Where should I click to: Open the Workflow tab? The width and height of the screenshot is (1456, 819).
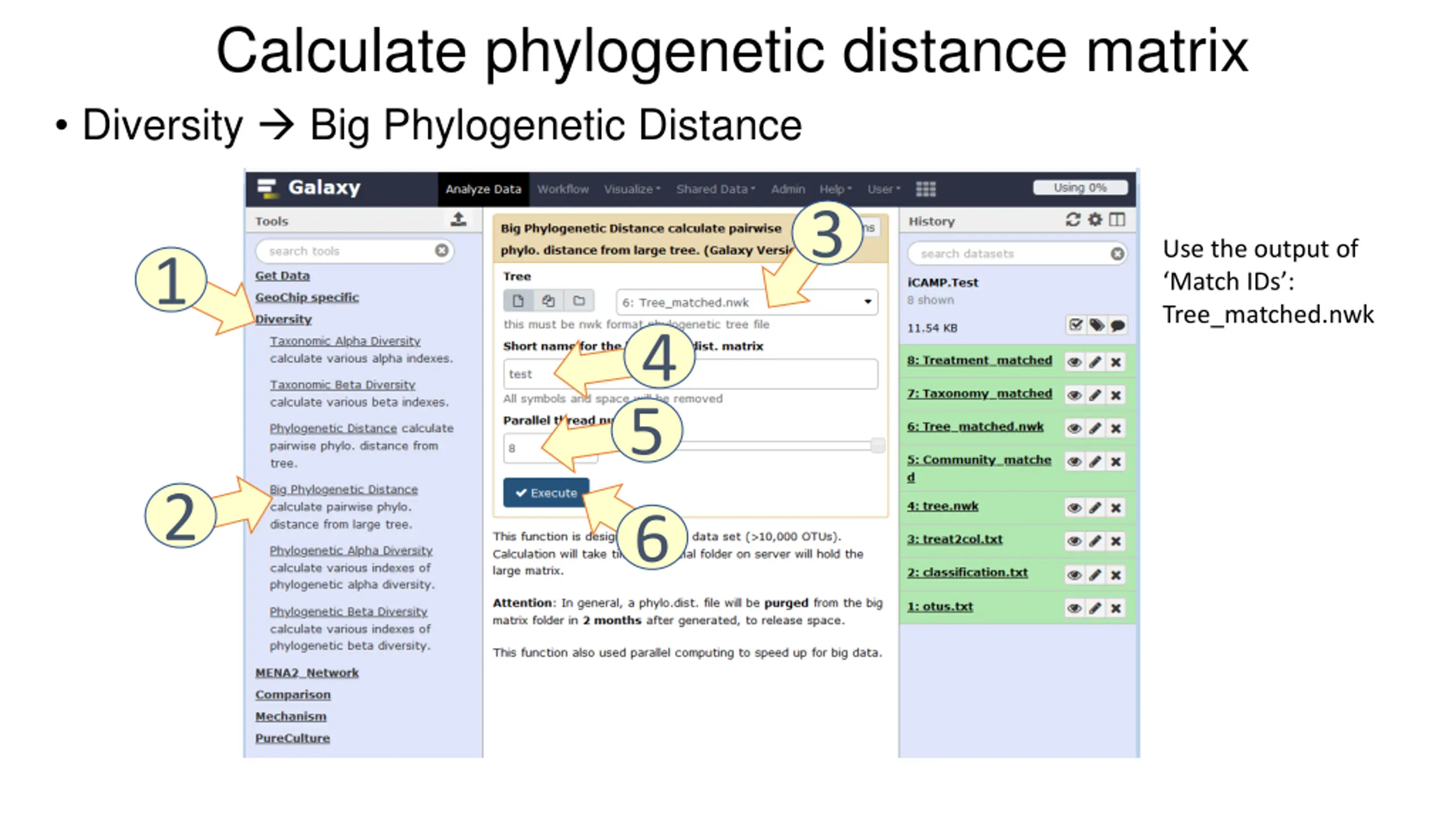(x=562, y=189)
